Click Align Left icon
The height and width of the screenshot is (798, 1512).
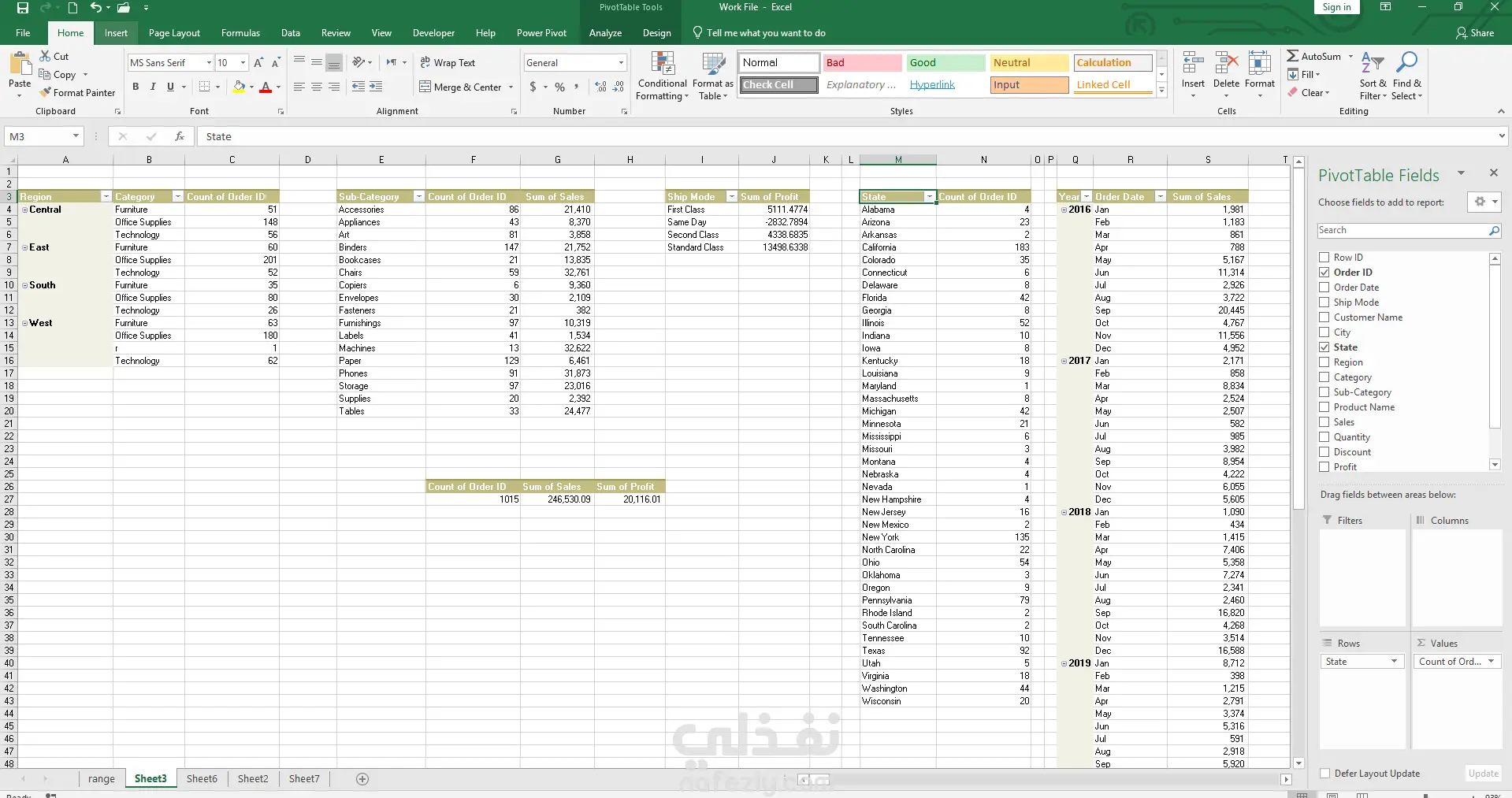299,87
